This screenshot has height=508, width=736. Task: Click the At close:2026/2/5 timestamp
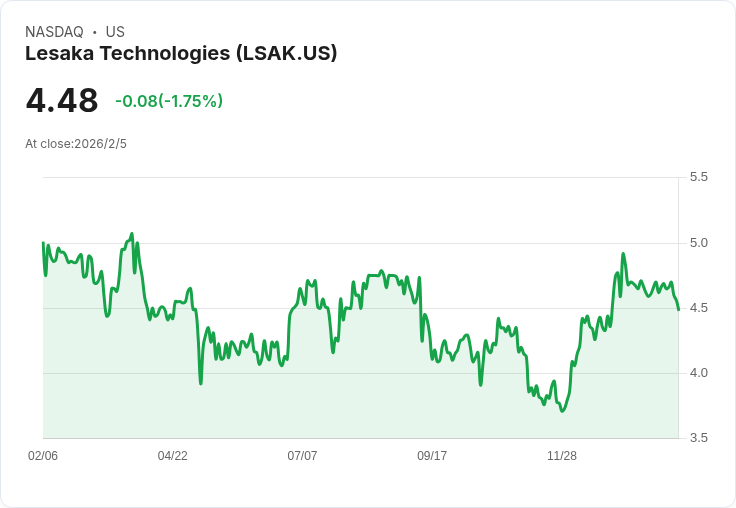[76, 144]
